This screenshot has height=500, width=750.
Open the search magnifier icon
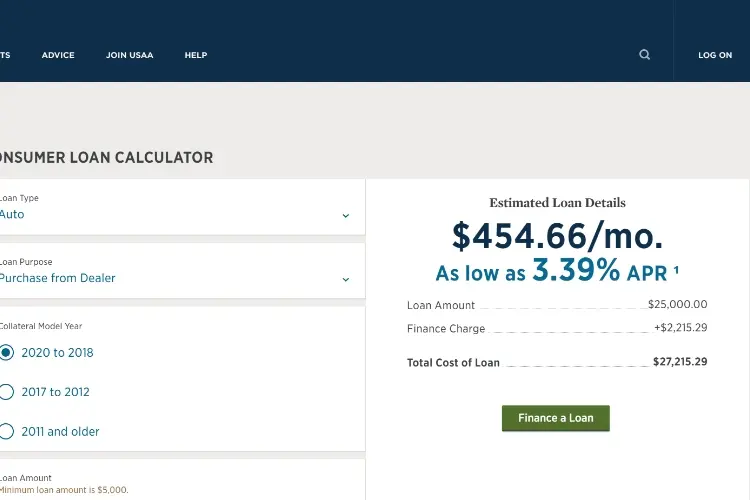tap(644, 55)
